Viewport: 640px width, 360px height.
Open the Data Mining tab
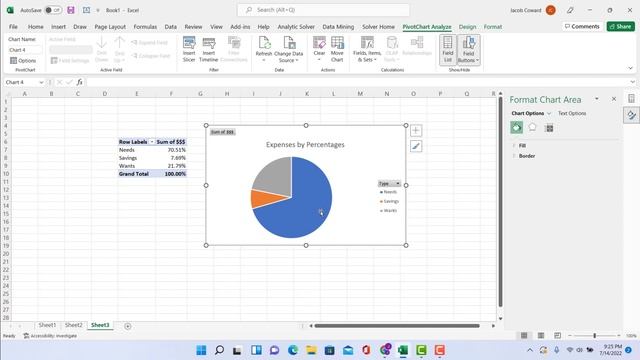click(338, 27)
